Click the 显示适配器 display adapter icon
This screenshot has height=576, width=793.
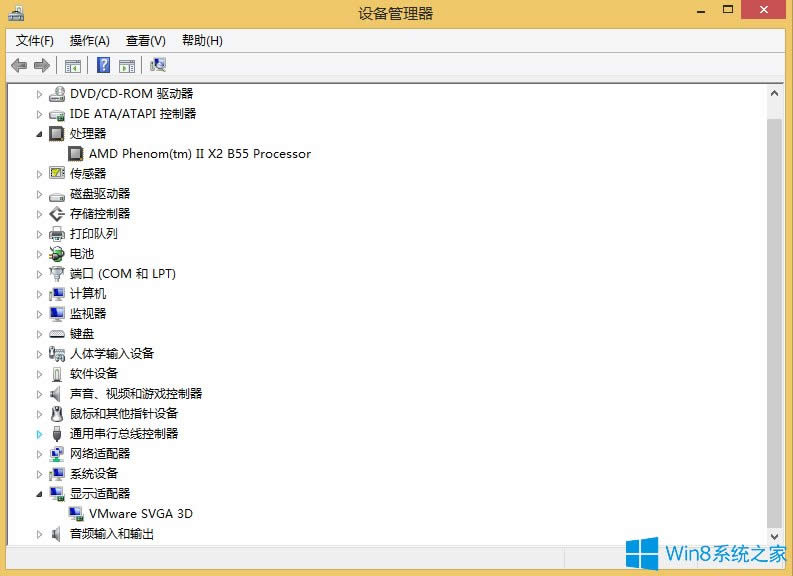pyautogui.click(x=57, y=494)
